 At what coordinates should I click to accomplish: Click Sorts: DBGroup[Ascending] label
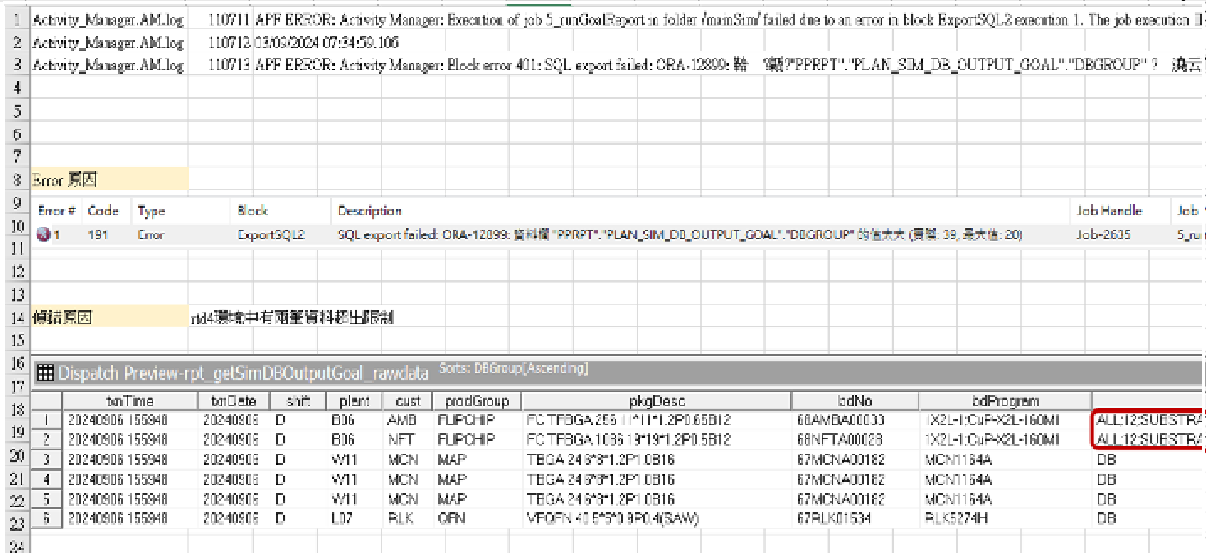click(x=513, y=370)
